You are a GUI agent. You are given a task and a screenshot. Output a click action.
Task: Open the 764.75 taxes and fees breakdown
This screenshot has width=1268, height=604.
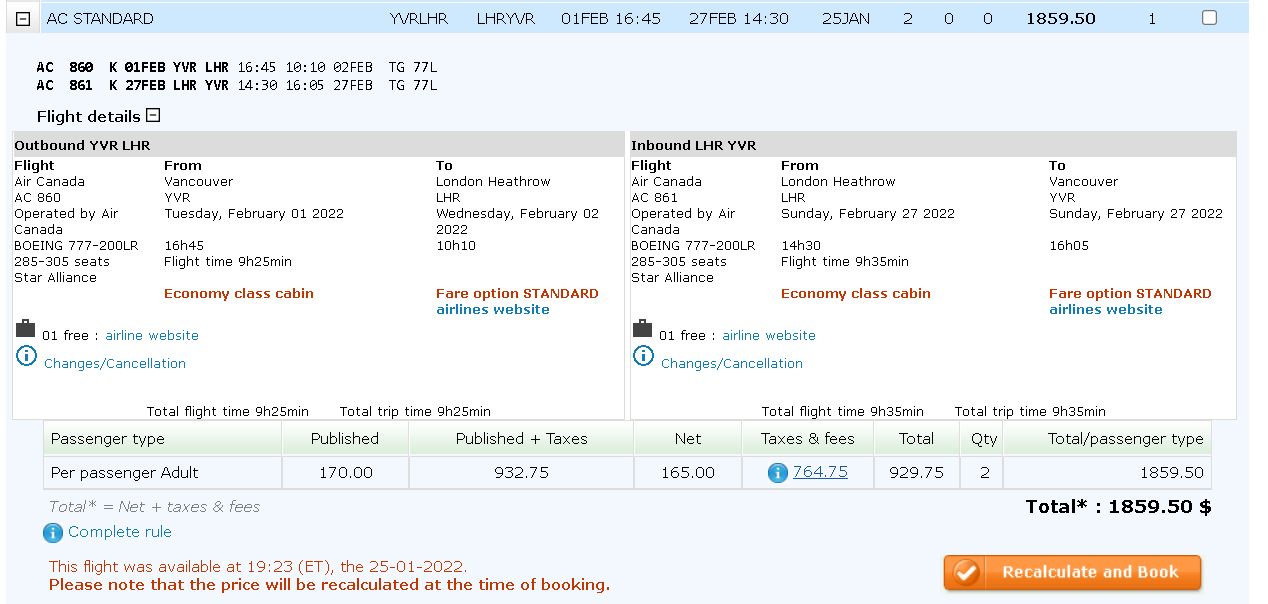click(820, 472)
